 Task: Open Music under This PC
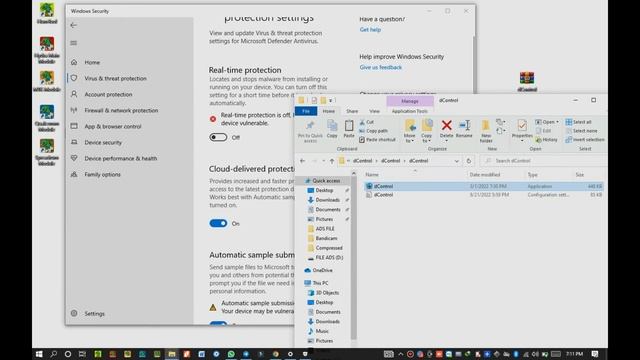coord(322,331)
